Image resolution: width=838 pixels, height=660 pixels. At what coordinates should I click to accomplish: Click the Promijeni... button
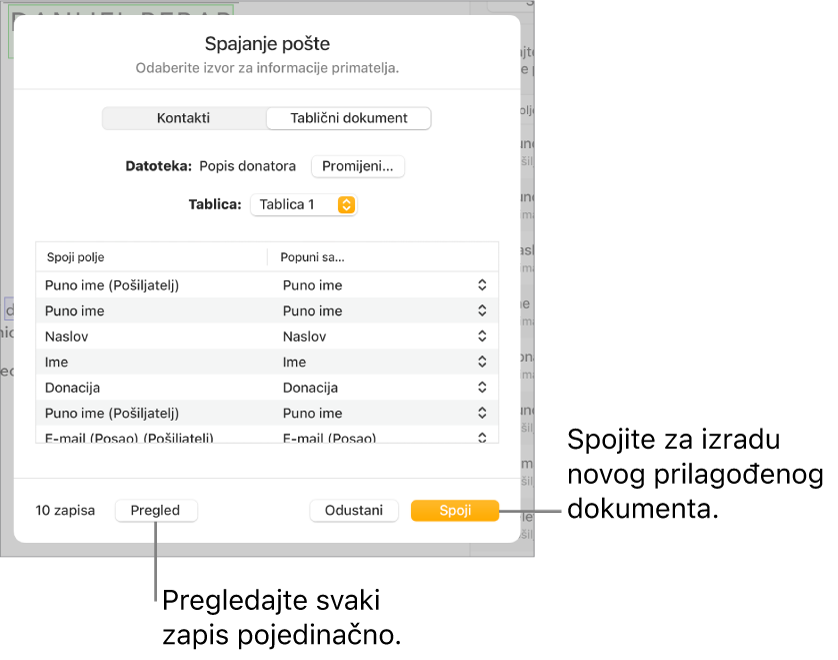358,166
